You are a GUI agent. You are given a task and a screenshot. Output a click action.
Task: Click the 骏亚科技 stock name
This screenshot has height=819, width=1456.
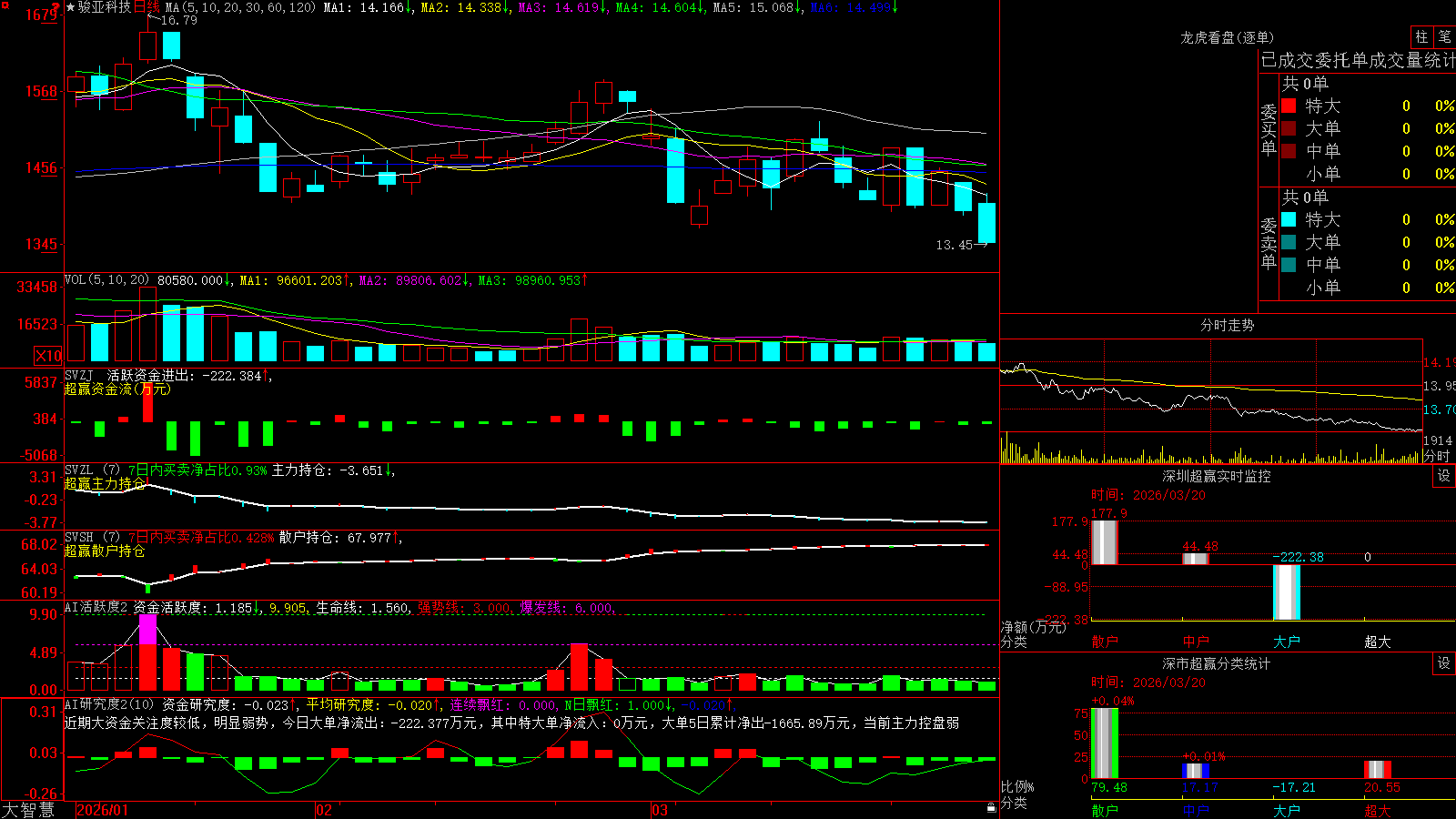(x=105, y=7)
